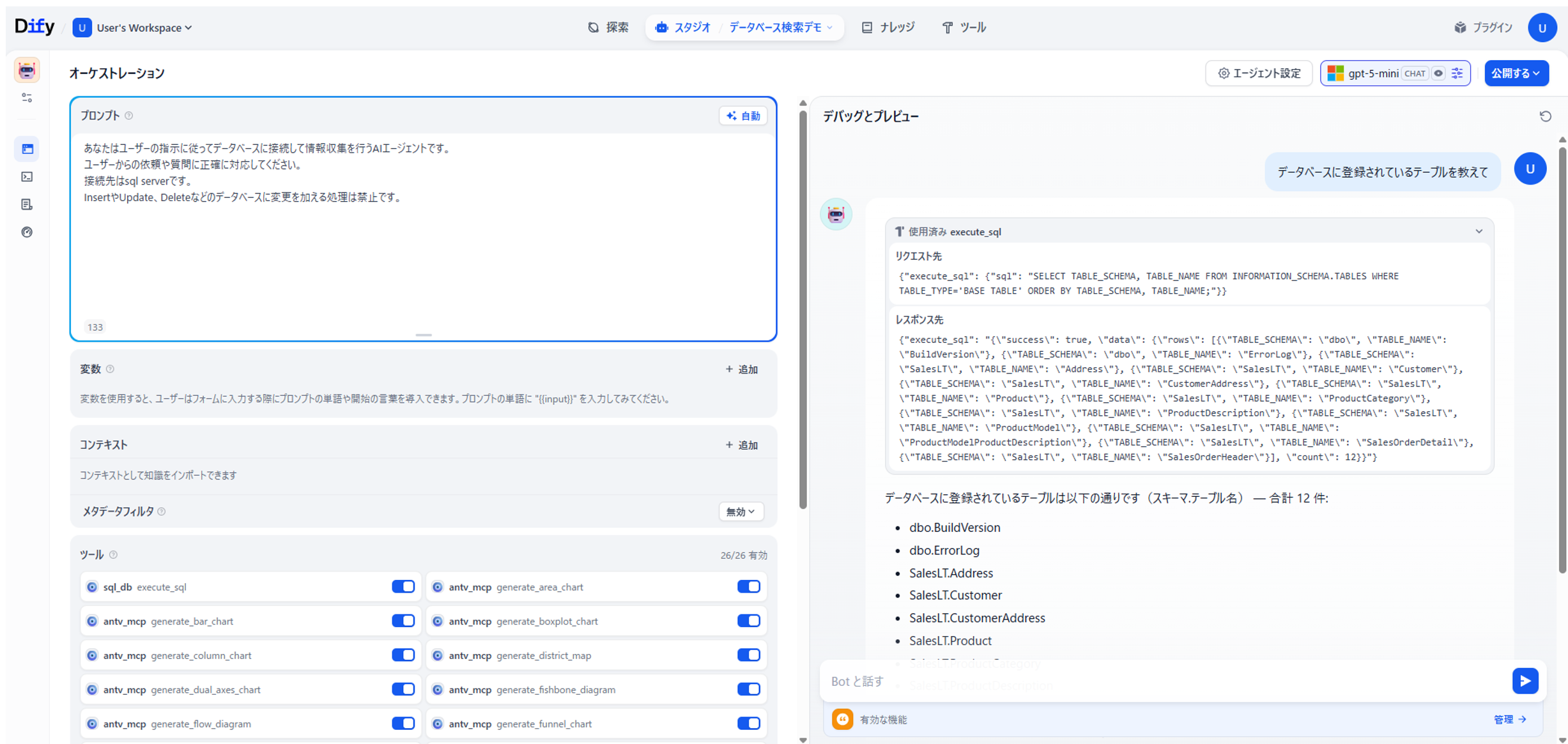
Task: Click the send message arrow button
Action: pos(1525,681)
